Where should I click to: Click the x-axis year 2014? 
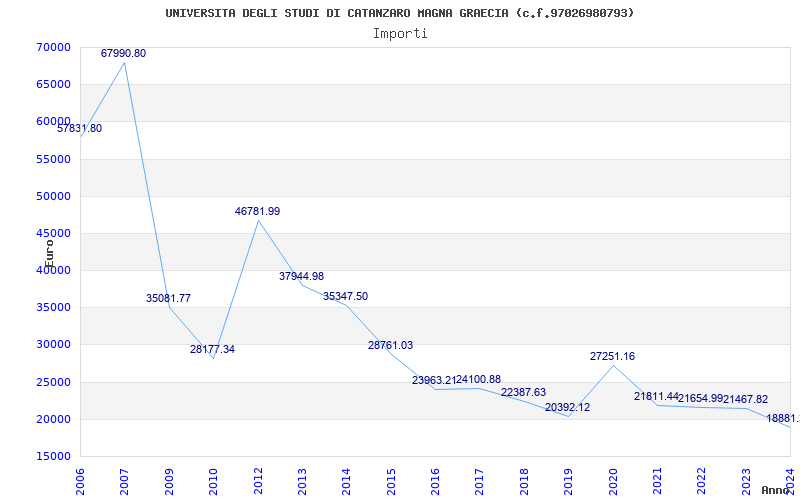tap(346, 482)
